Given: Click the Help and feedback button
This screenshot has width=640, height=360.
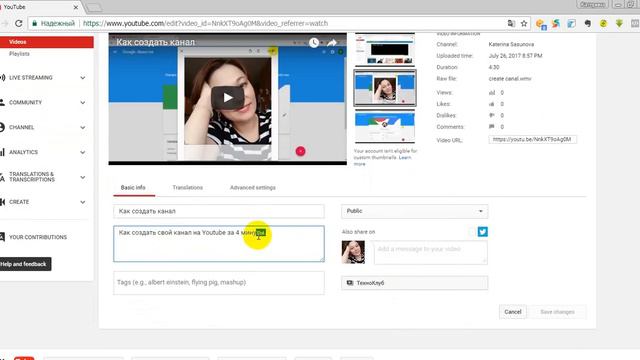Looking at the screenshot, I should (x=24, y=264).
